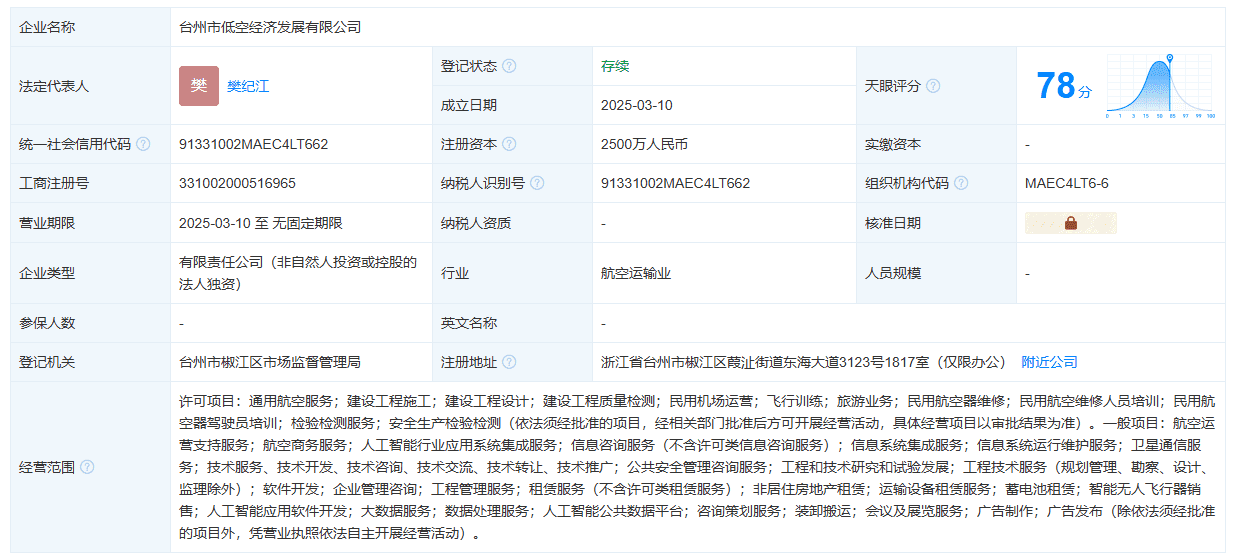Viewport: 1237px width, 558px height.
Task: Click industry value 航空运输业
Action: tap(636, 273)
